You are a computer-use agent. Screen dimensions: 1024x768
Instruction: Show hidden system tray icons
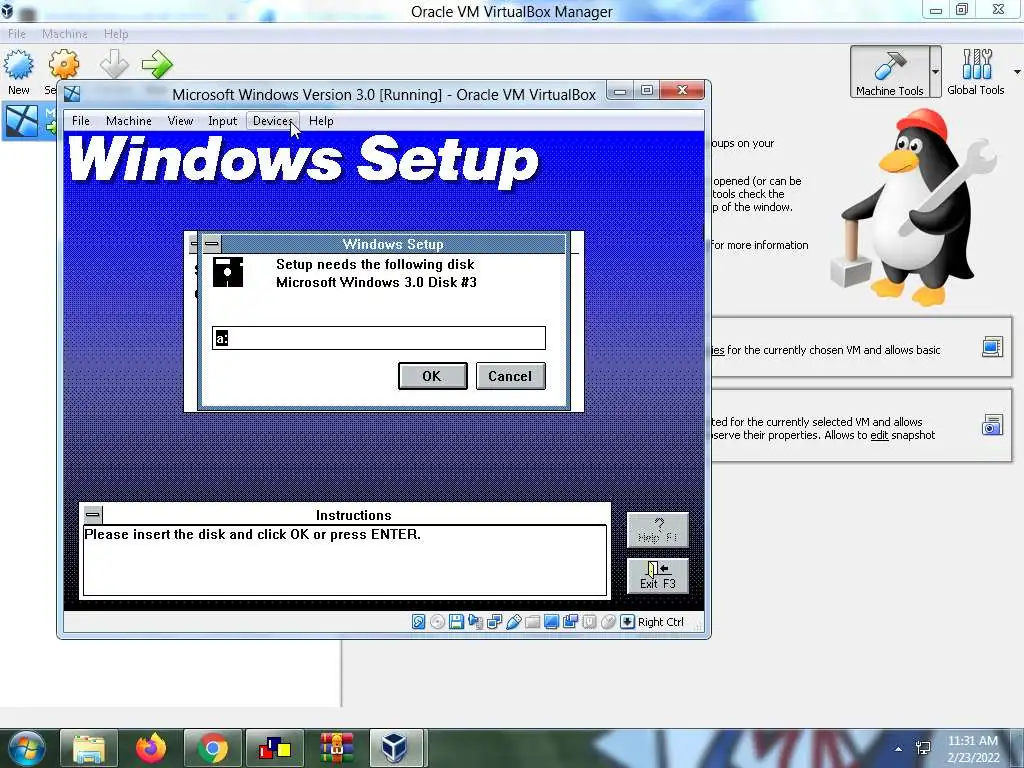[x=899, y=748]
